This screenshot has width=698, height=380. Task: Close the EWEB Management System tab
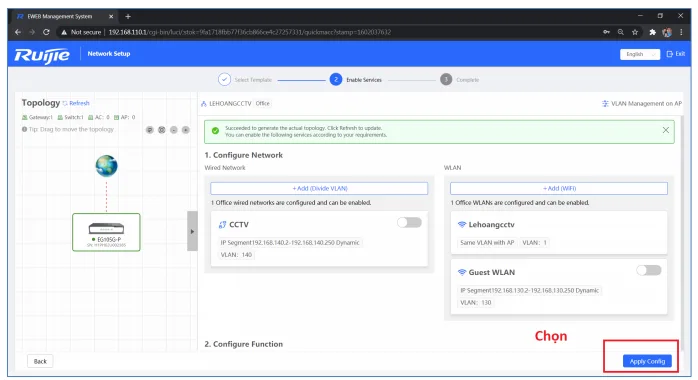point(111,16)
